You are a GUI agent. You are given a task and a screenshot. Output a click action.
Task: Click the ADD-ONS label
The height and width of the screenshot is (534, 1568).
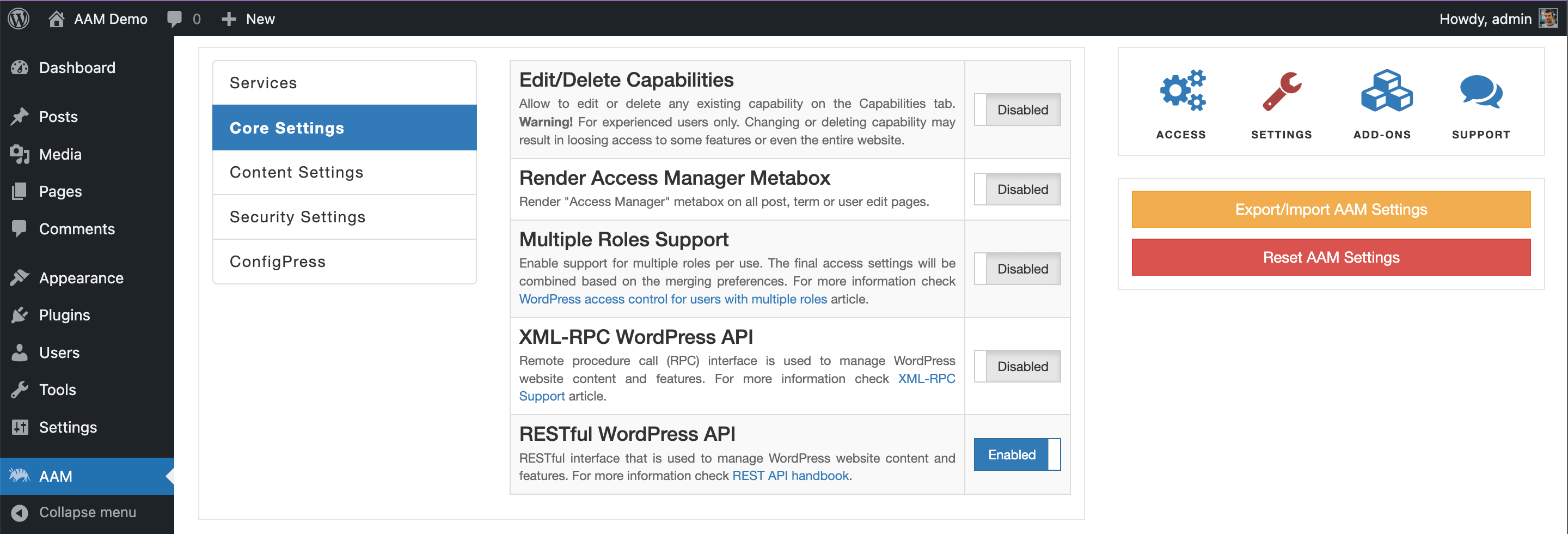point(1382,135)
